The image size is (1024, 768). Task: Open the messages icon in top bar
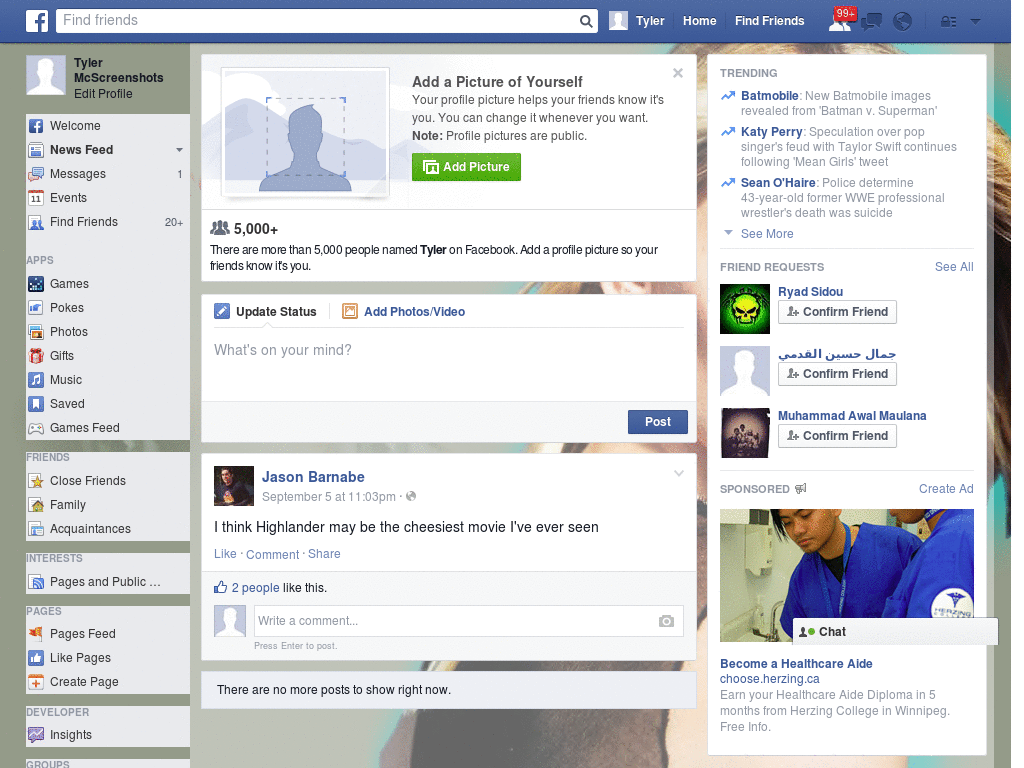point(871,22)
